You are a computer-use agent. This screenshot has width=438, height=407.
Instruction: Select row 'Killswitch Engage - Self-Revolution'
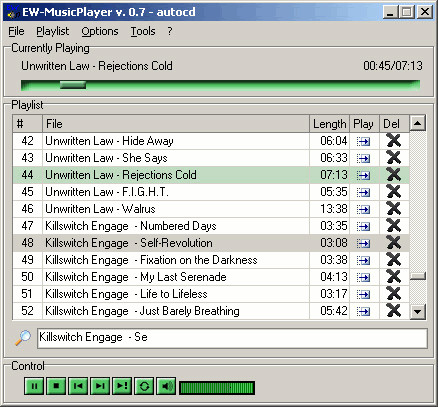[211, 243]
